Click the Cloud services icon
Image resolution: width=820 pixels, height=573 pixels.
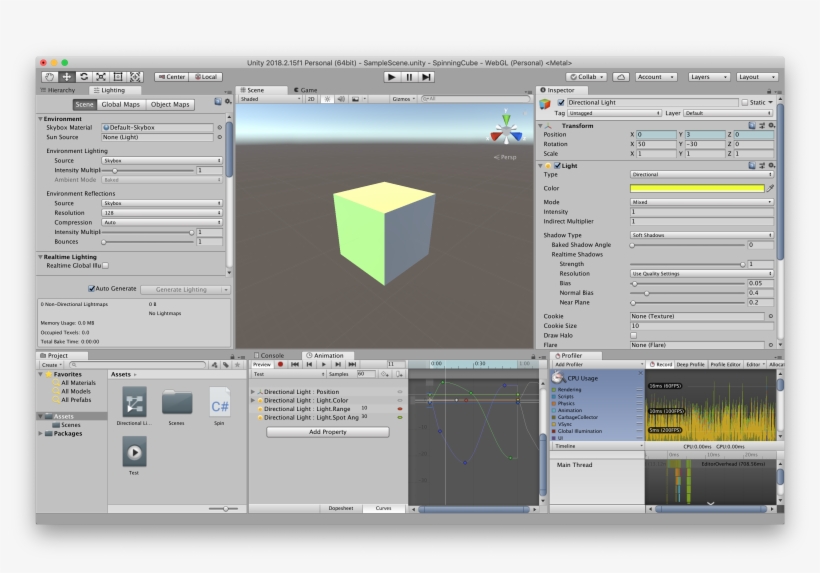tap(620, 77)
